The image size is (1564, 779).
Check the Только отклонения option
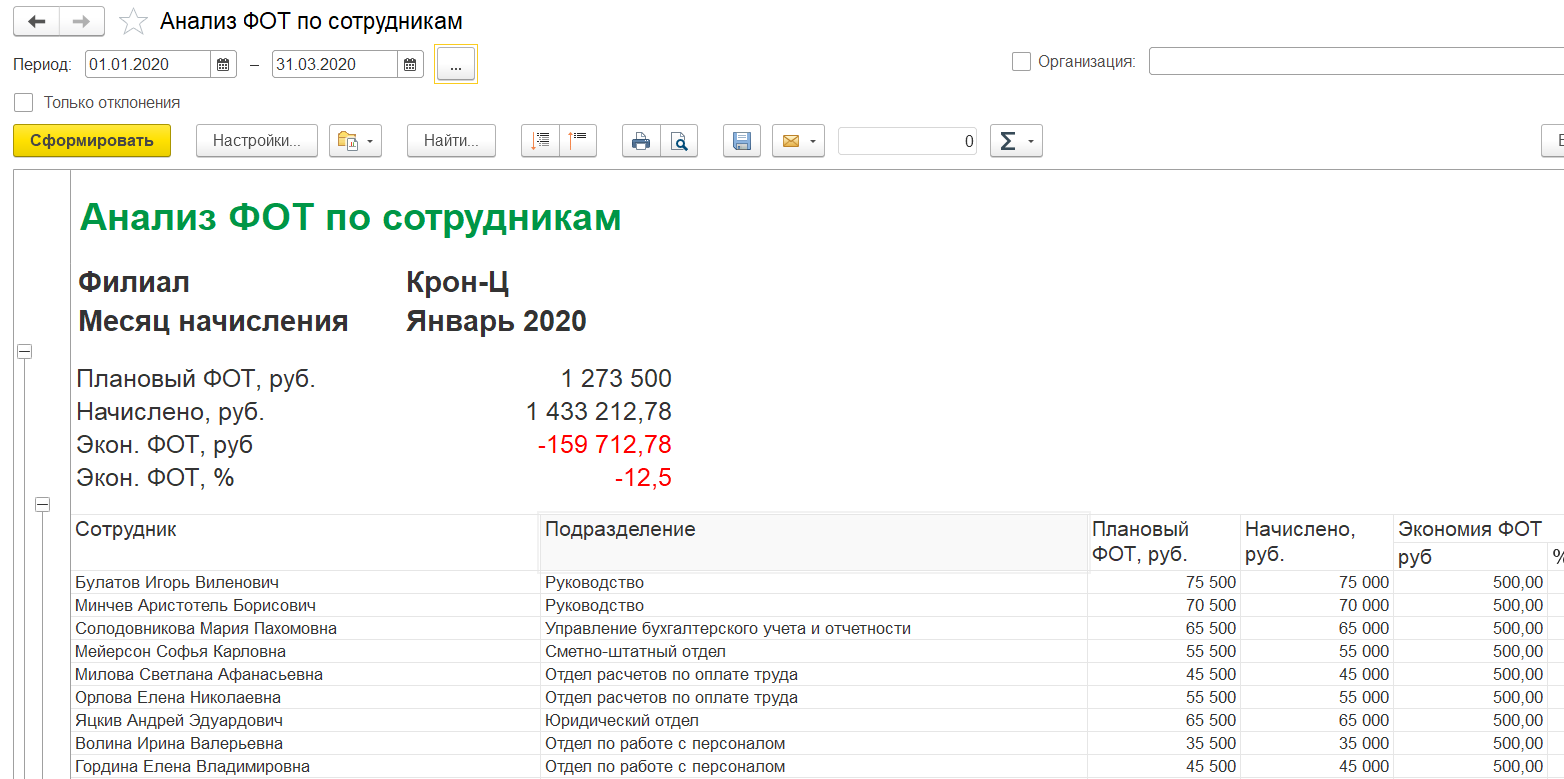[x=24, y=102]
